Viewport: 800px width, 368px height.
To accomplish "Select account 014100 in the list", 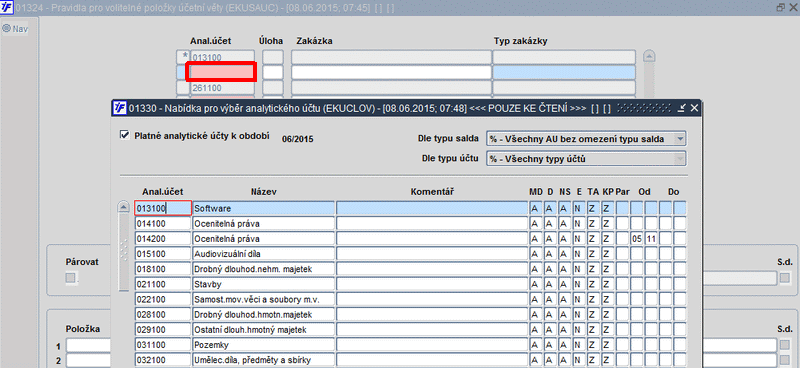I will (163, 224).
